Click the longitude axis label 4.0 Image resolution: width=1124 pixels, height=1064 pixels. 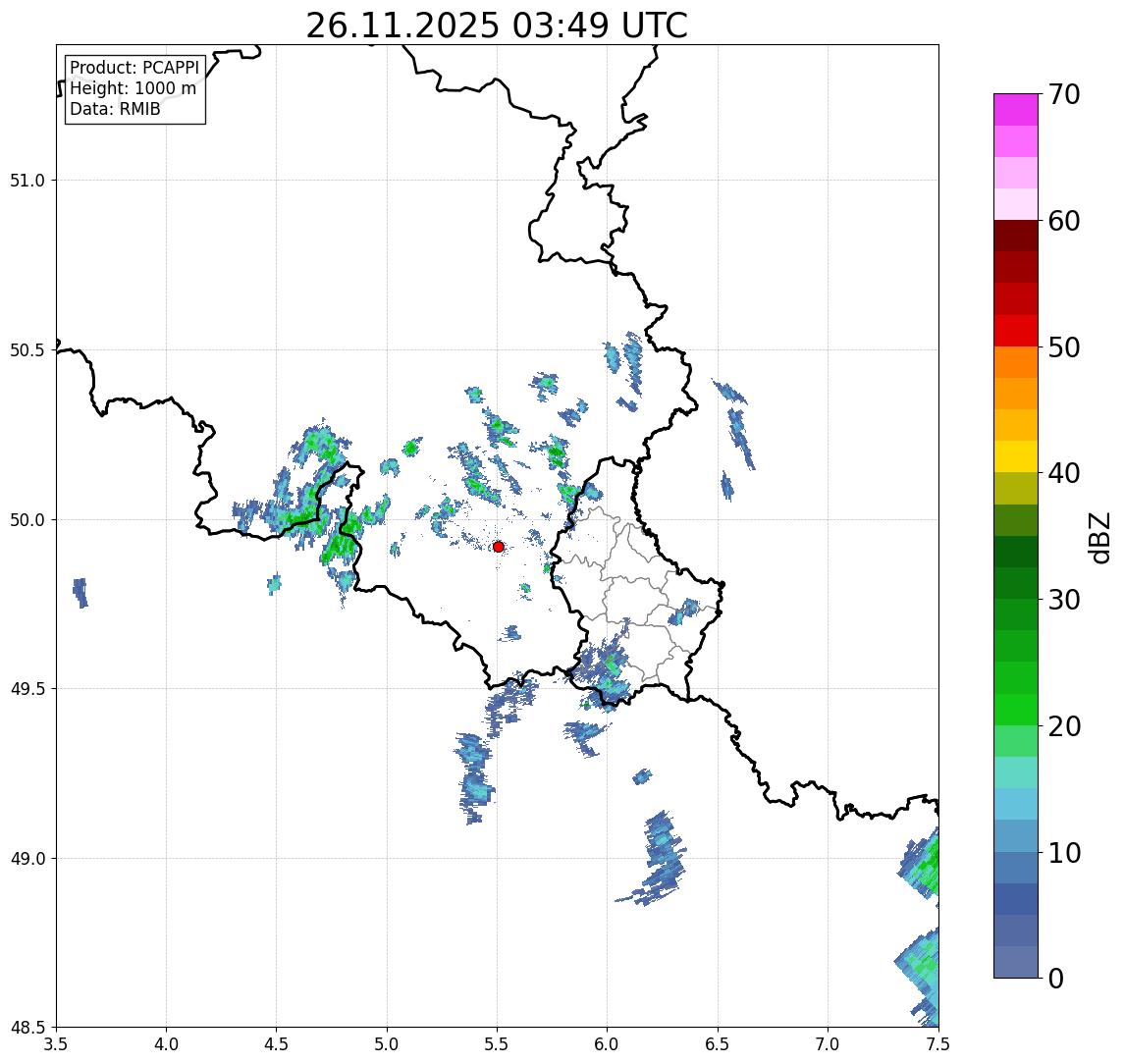pos(166,1044)
